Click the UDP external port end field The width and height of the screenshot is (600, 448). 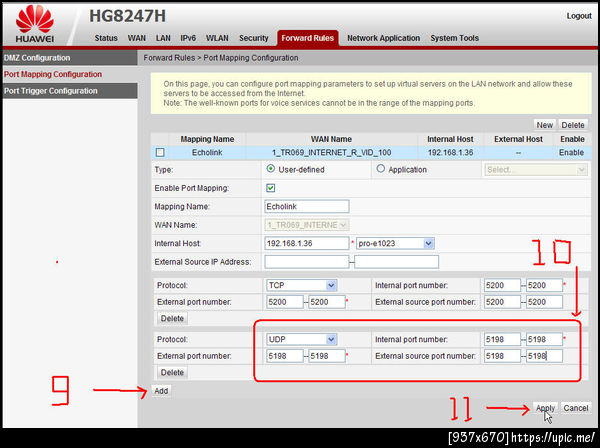click(x=327, y=356)
